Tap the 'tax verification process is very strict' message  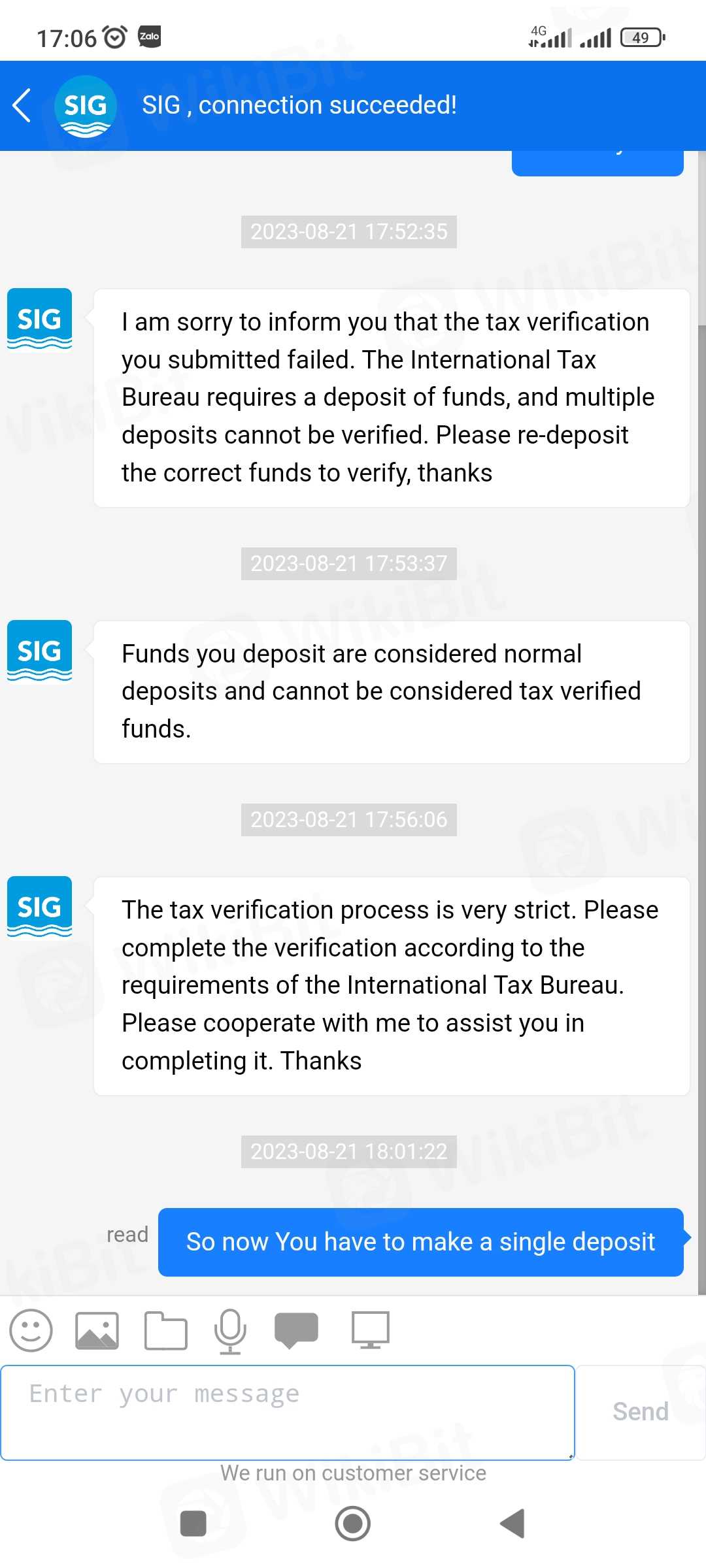coord(391,986)
